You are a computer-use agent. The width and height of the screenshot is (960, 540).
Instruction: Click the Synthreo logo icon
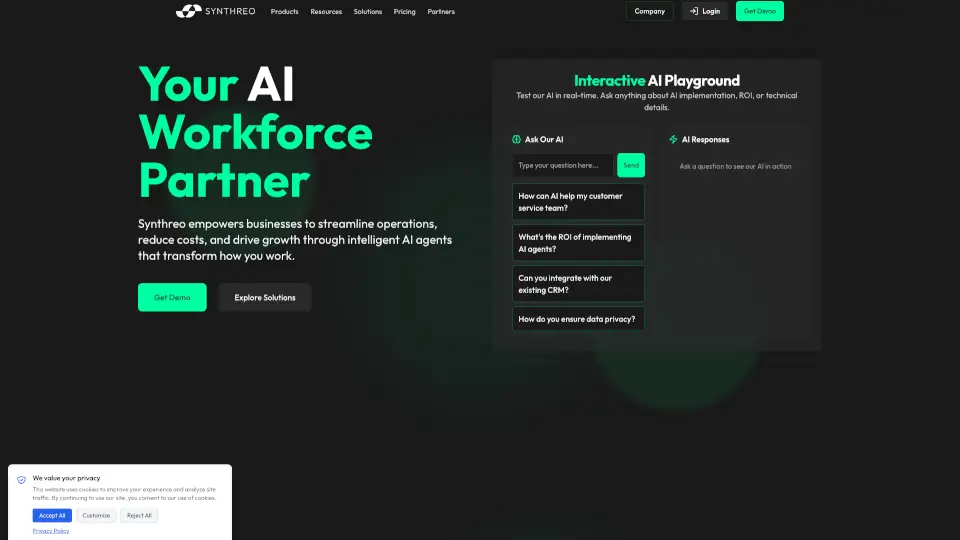click(188, 12)
